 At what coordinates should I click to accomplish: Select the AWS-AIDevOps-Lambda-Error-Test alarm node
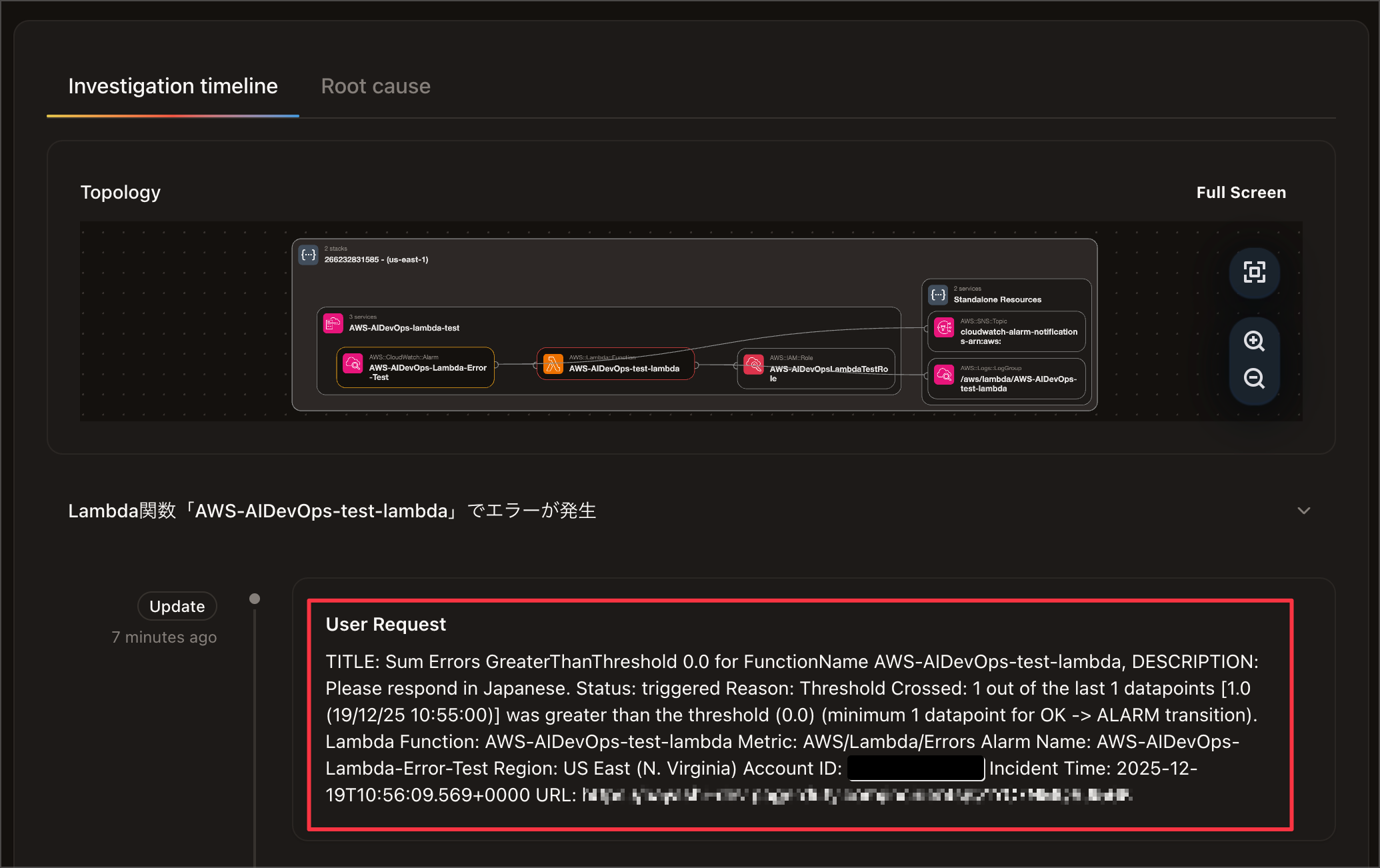point(415,367)
